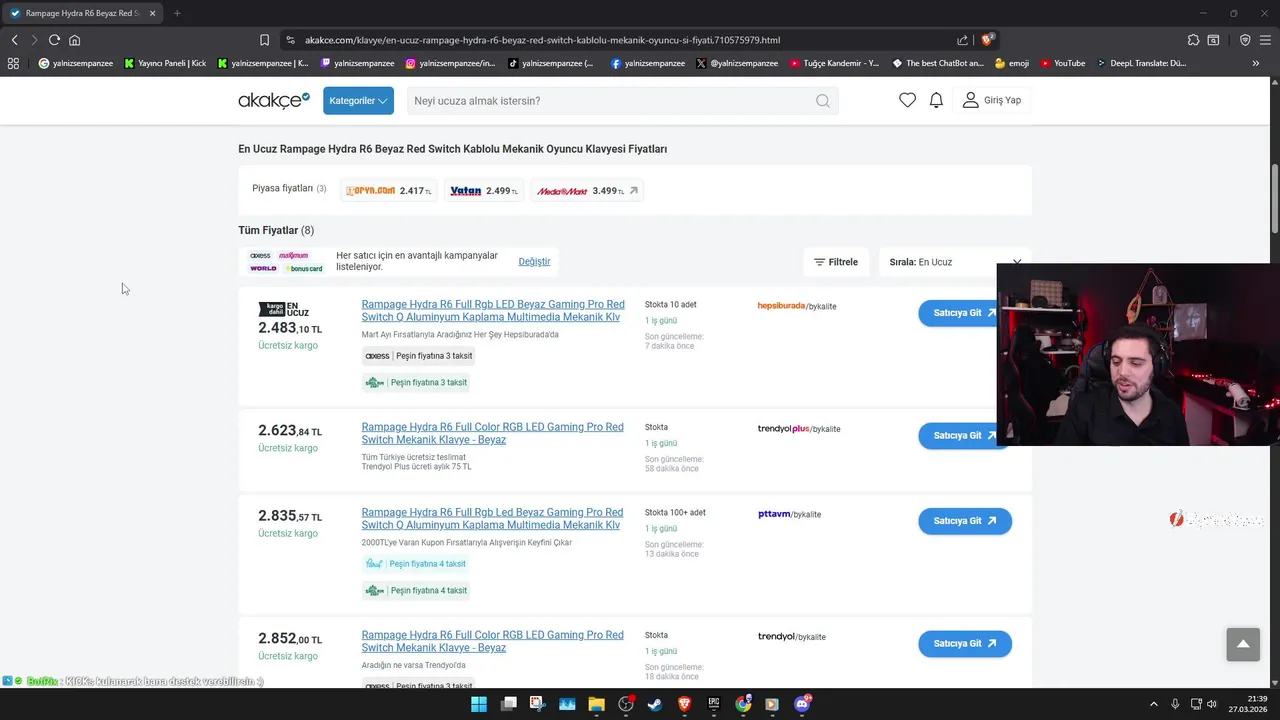Open the browser main menu (hamburger)
The height and width of the screenshot is (720, 1280).
coord(1266,40)
